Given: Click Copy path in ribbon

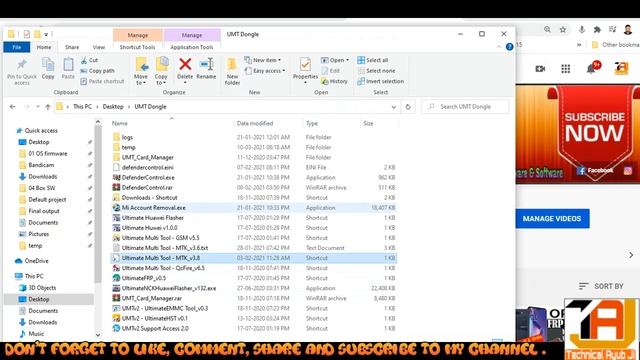Looking at the screenshot, I should pos(97,71).
